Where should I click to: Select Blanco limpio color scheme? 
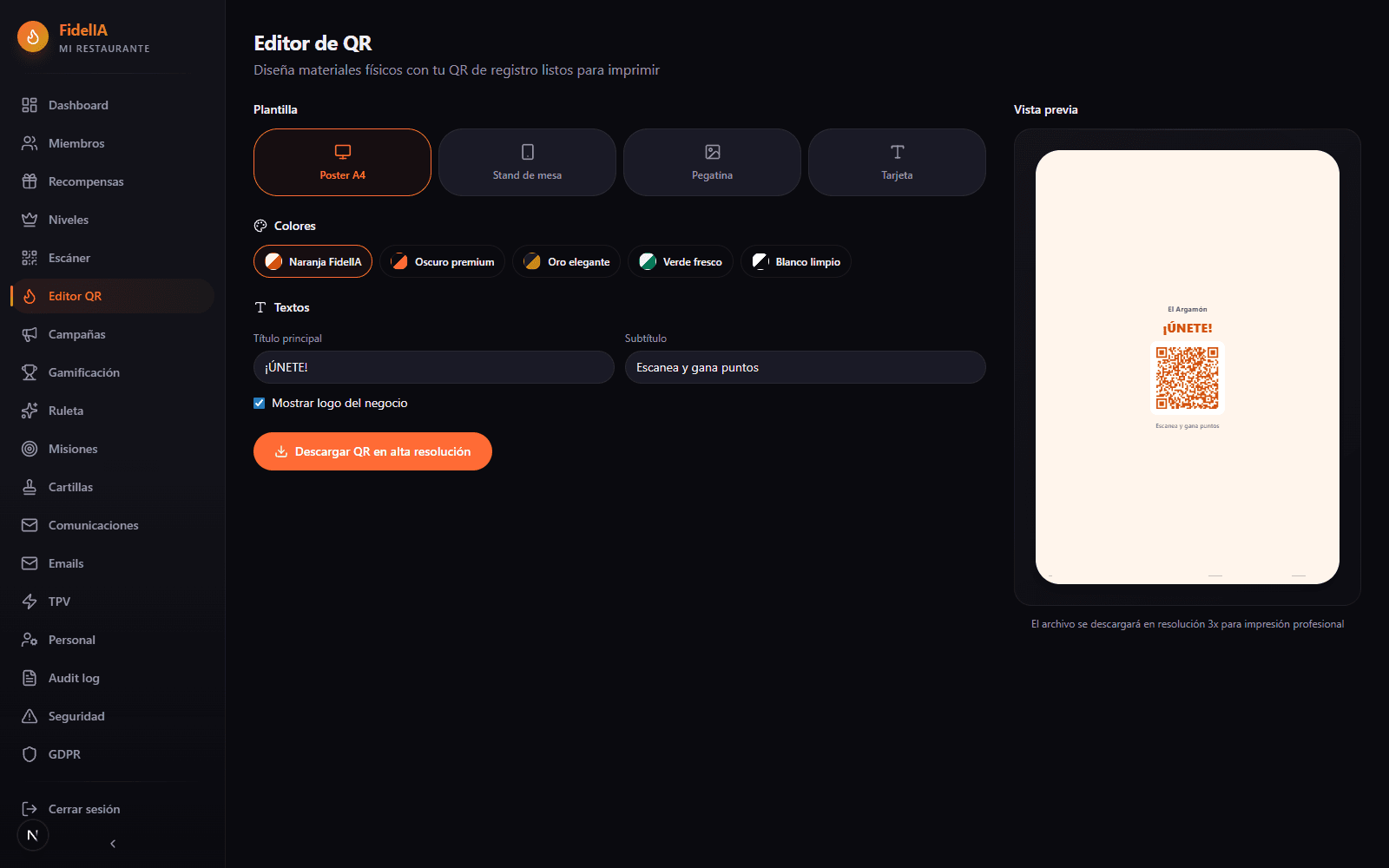[x=796, y=261]
